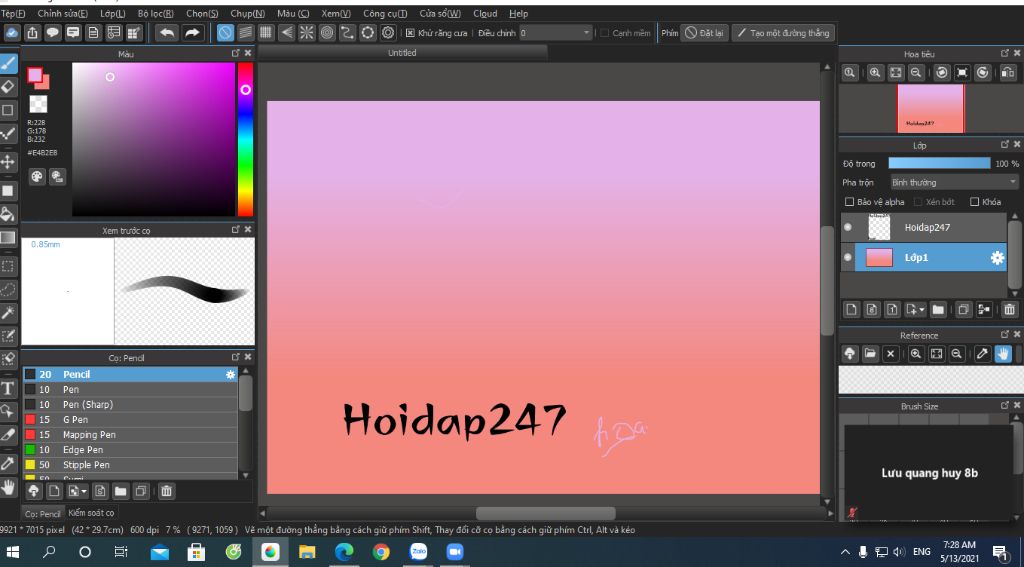Toggle the Khử răng cưa checkbox
Viewport: 1024px width, 567px height.
(x=410, y=33)
